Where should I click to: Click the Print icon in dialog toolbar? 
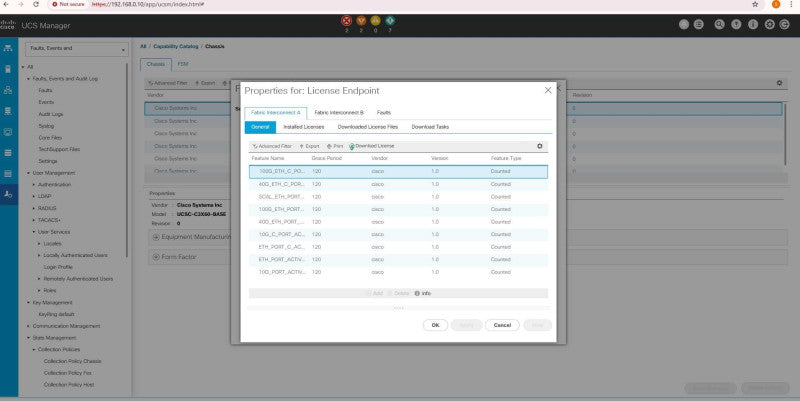(x=330, y=146)
